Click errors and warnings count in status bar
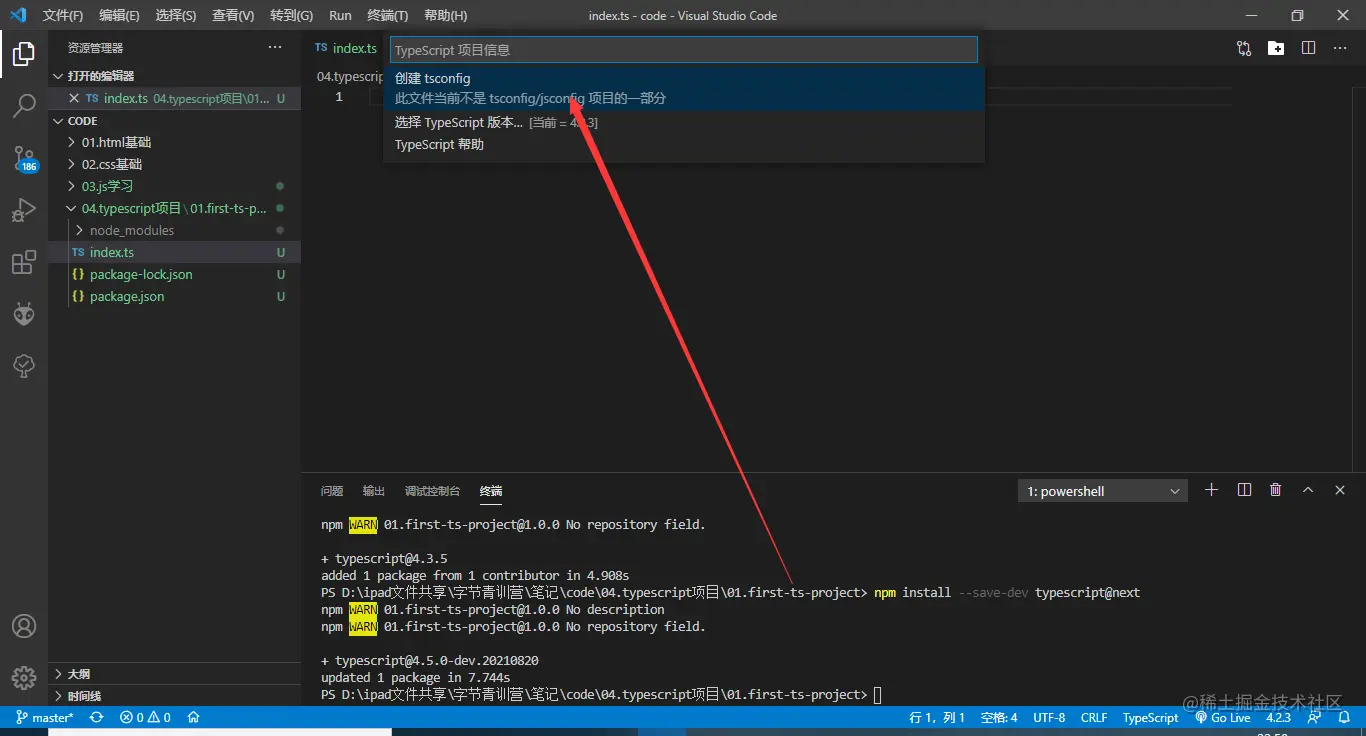The height and width of the screenshot is (736, 1366). coord(145,717)
